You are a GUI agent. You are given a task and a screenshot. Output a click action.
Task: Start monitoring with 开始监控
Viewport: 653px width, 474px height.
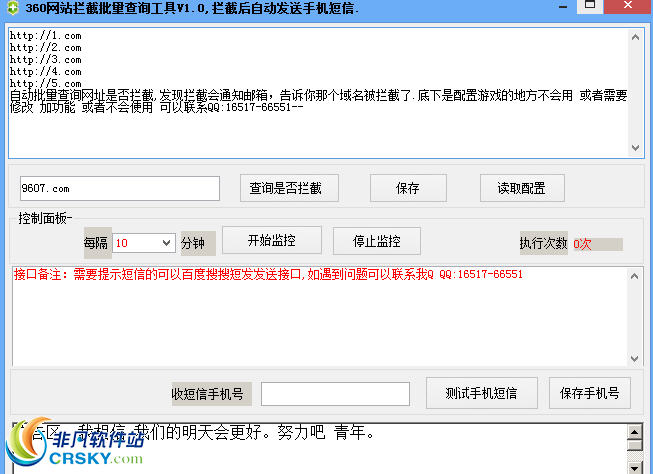[x=272, y=240]
